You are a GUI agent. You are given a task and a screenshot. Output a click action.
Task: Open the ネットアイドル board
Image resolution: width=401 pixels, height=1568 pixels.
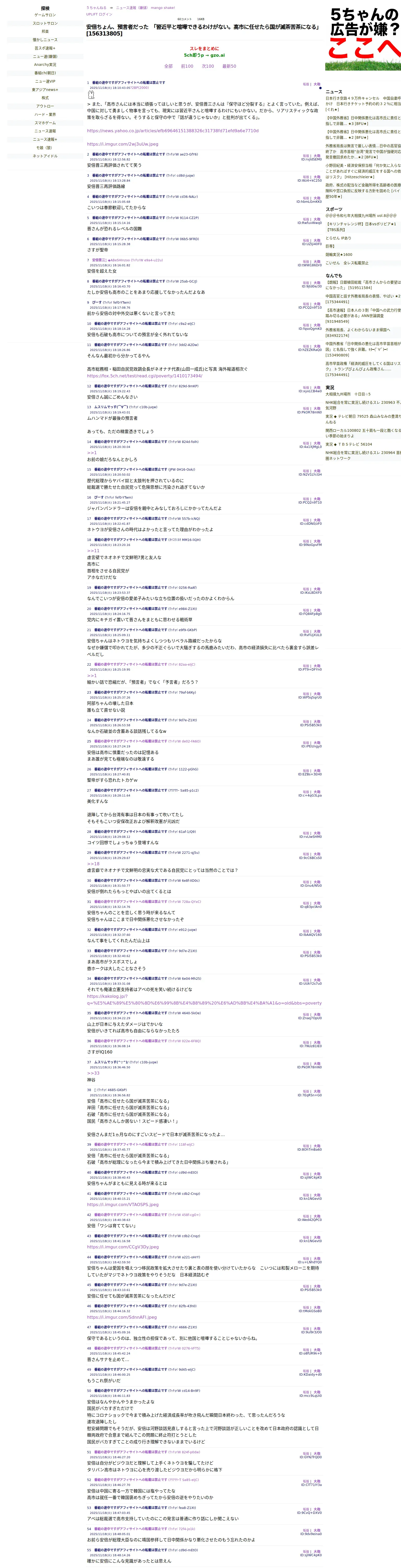pos(45,156)
